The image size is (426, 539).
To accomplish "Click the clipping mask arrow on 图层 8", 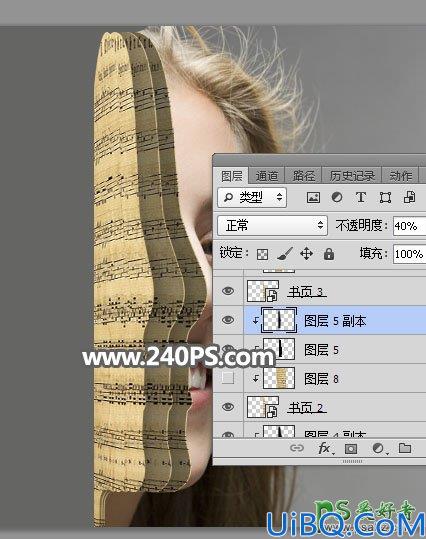I will pos(255,378).
